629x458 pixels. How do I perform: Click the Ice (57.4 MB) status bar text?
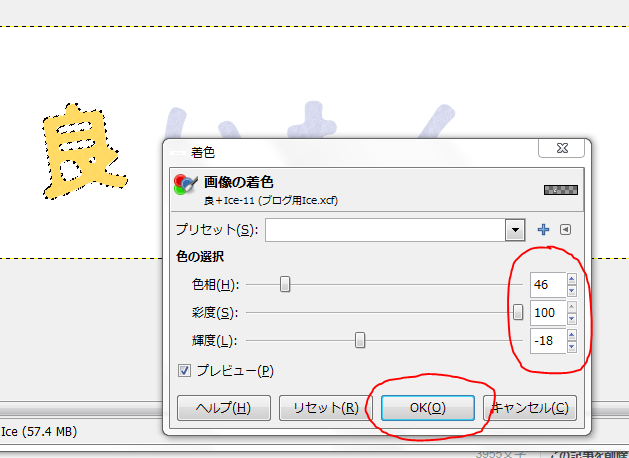coord(39,432)
